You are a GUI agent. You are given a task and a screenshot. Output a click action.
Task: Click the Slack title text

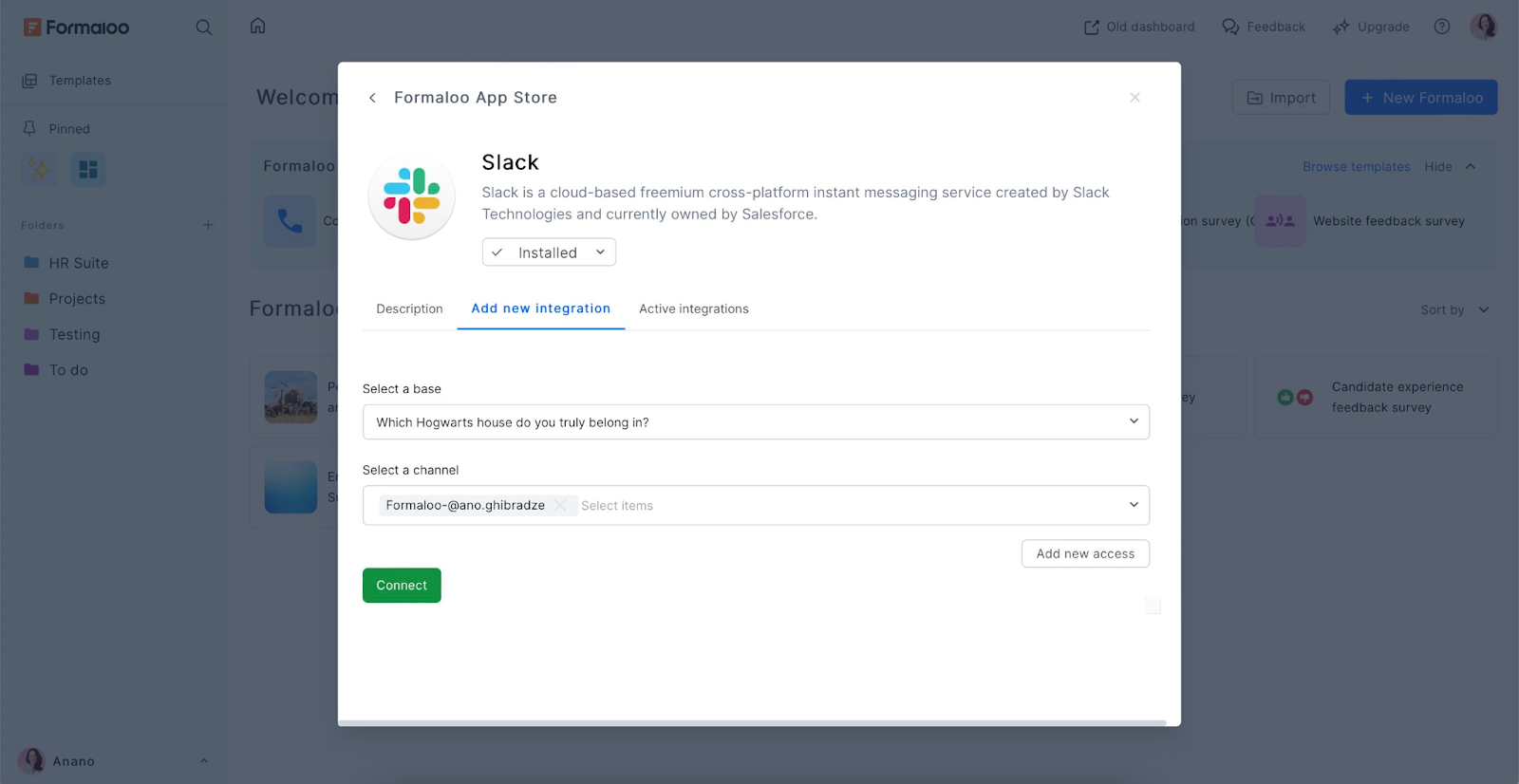[510, 162]
